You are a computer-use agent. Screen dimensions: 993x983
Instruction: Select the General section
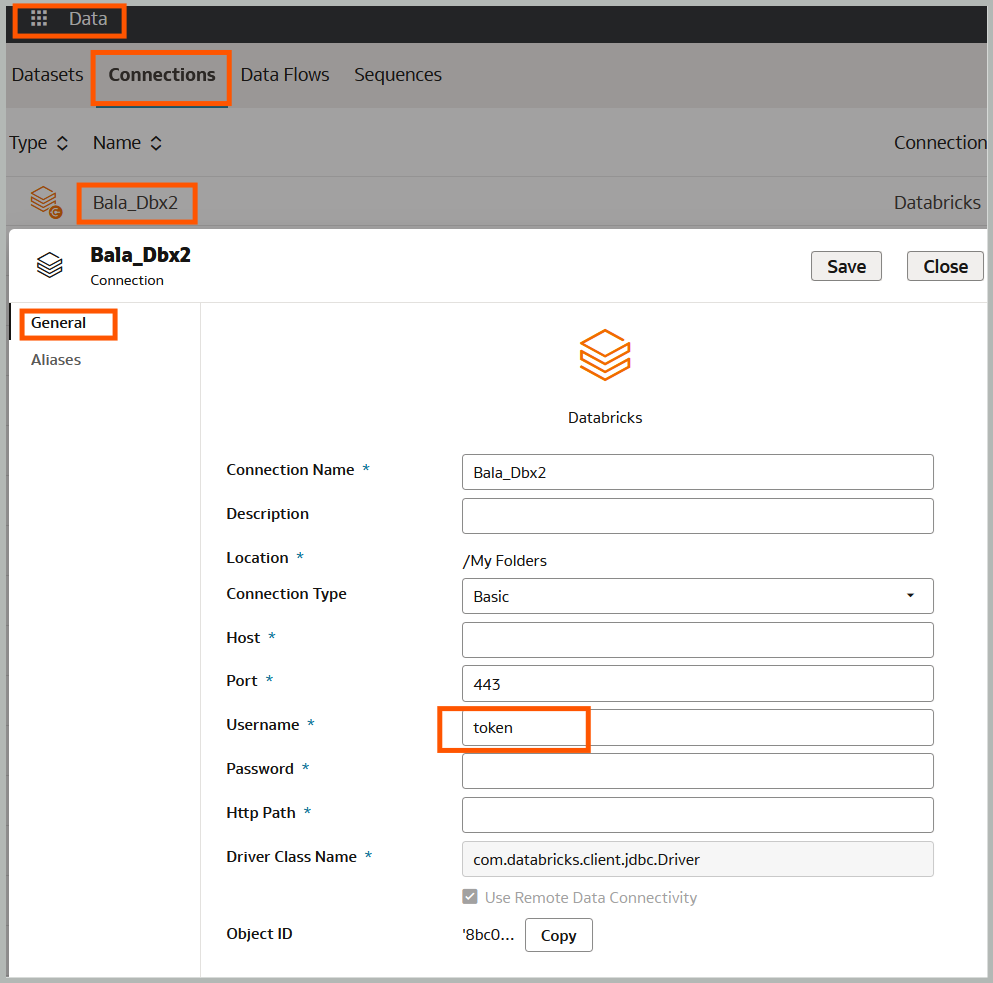(59, 323)
